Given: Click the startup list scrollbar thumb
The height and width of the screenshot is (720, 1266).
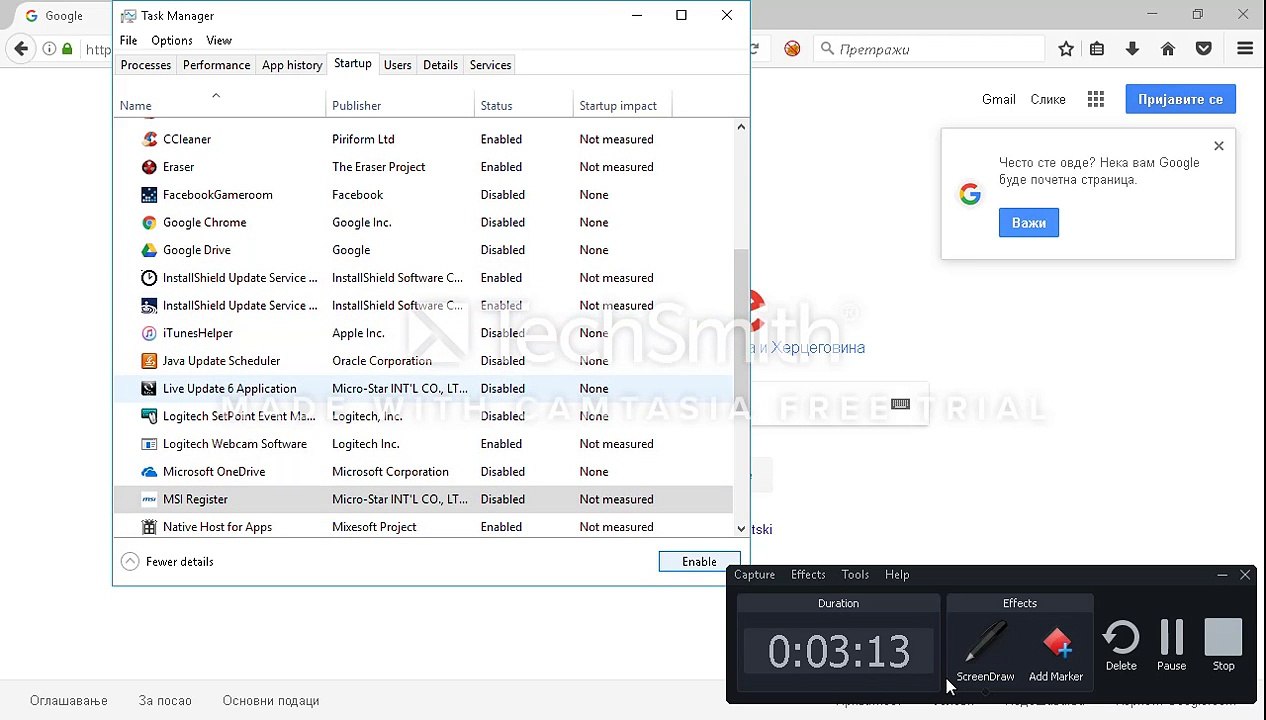Looking at the screenshot, I should pyautogui.click(x=741, y=325).
